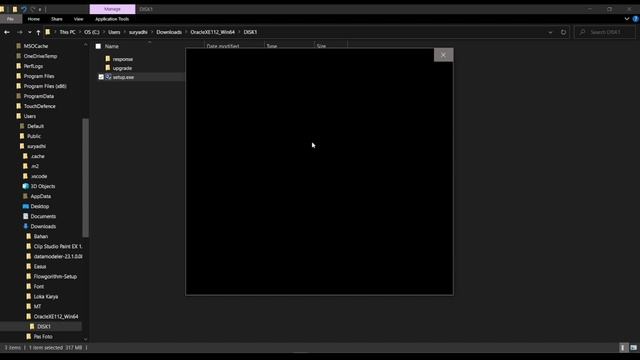Open the recent locations dropdown arrow
Image resolution: width=640 pixels, height=360 pixels.
[30, 32]
